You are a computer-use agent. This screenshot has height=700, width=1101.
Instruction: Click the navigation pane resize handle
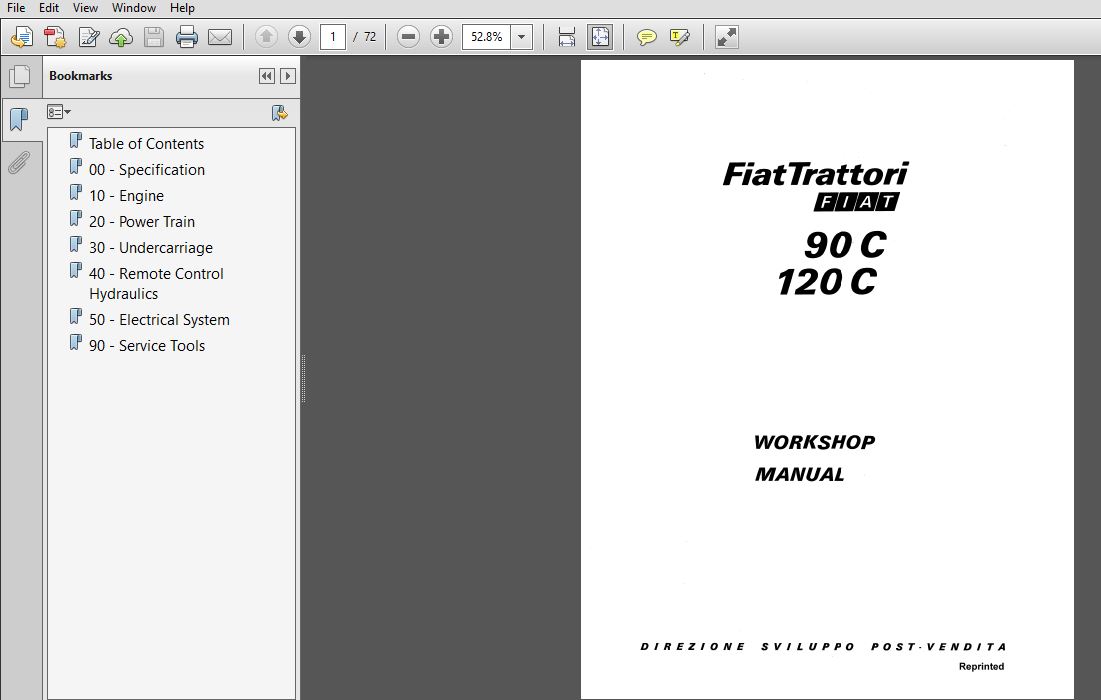[303, 378]
